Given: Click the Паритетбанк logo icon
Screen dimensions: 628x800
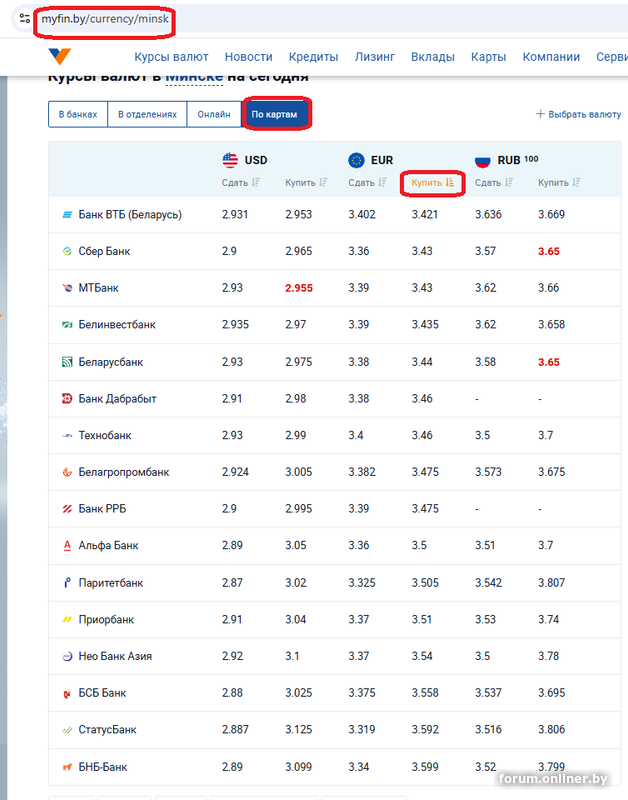Looking at the screenshot, I should tap(67, 583).
